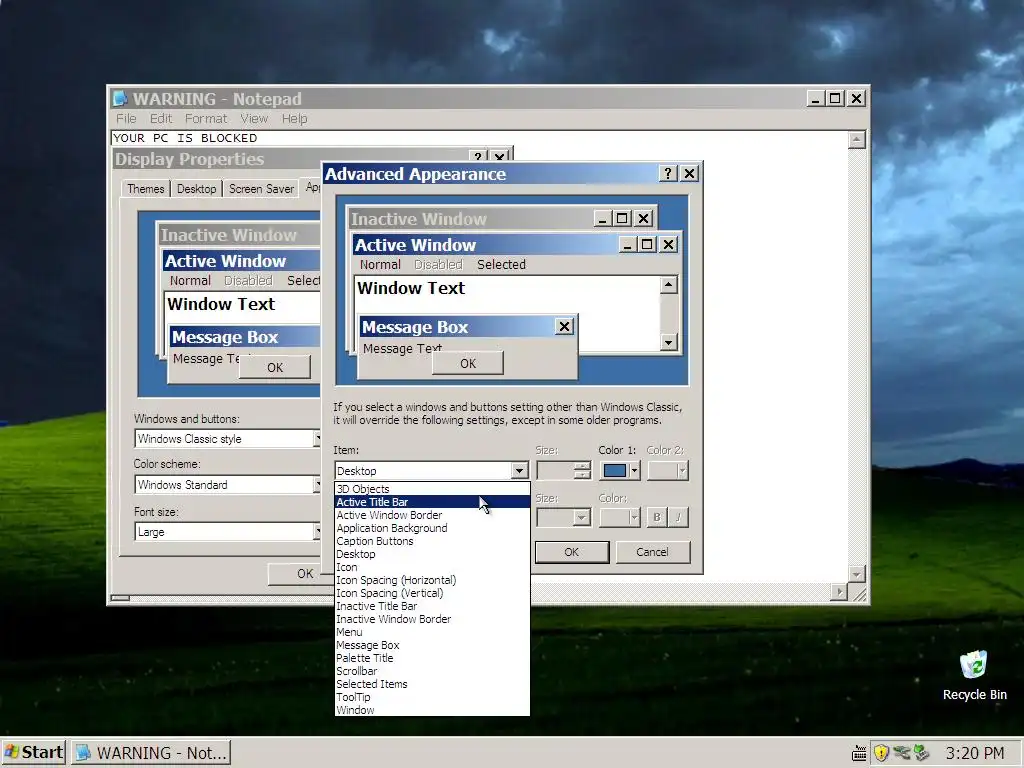This screenshot has height=768, width=1024.
Task: Choose Caption Buttons list entry
Action: click(432, 541)
